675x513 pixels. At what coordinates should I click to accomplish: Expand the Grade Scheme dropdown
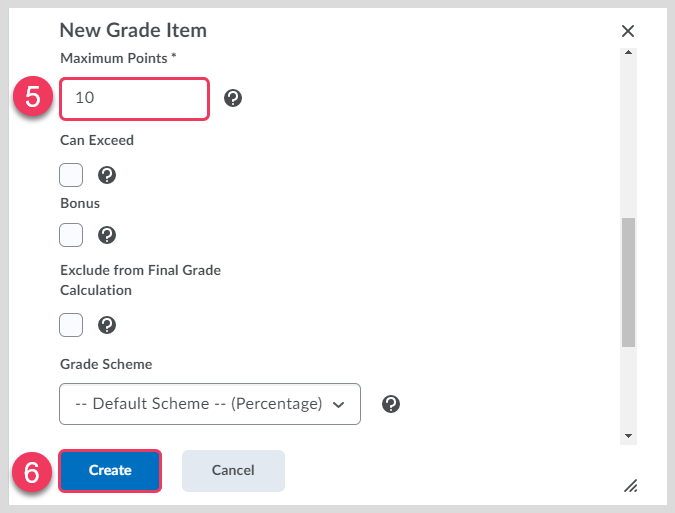210,404
